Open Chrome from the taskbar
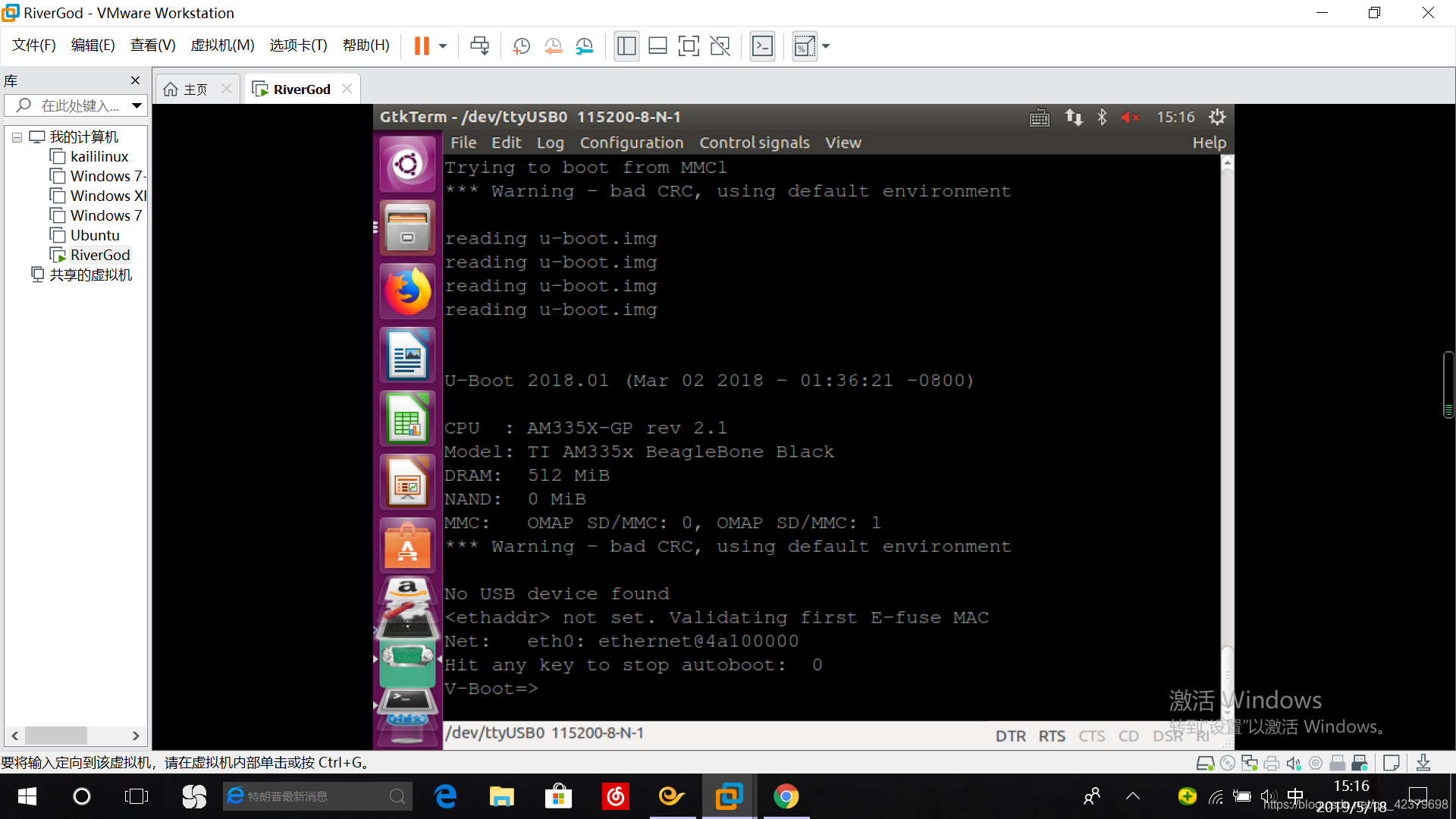The image size is (1456, 819). [786, 796]
